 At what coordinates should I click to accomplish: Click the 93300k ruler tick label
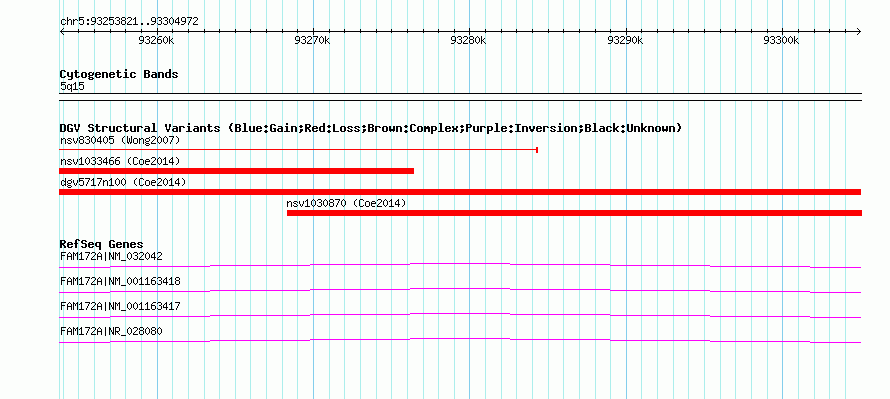781,41
